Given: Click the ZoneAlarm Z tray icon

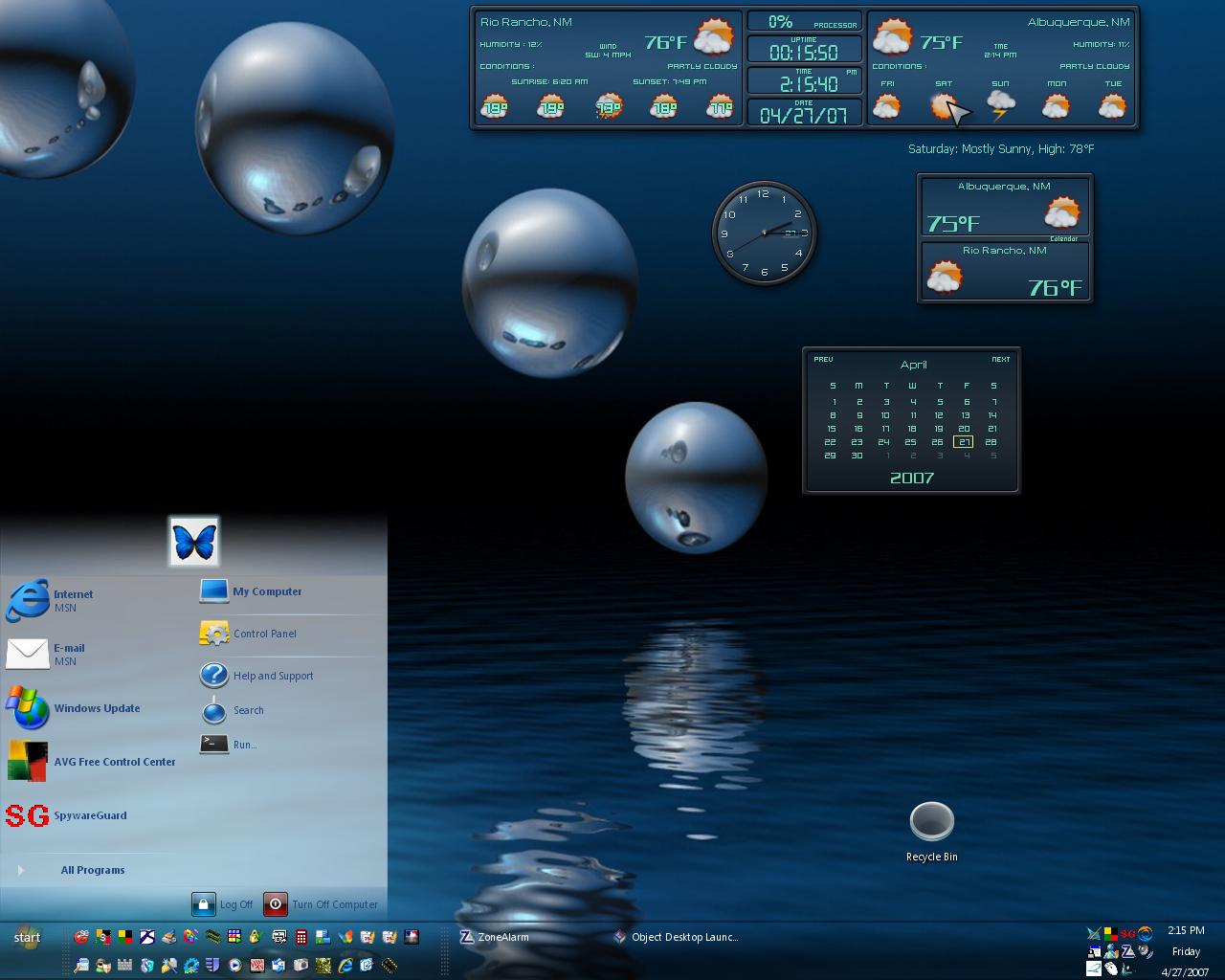Looking at the screenshot, I should pyautogui.click(x=1127, y=951).
